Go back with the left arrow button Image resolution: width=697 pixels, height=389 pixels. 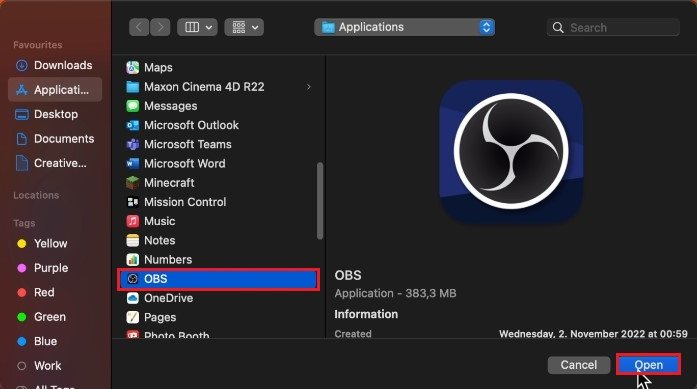pyautogui.click(x=139, y=27)
